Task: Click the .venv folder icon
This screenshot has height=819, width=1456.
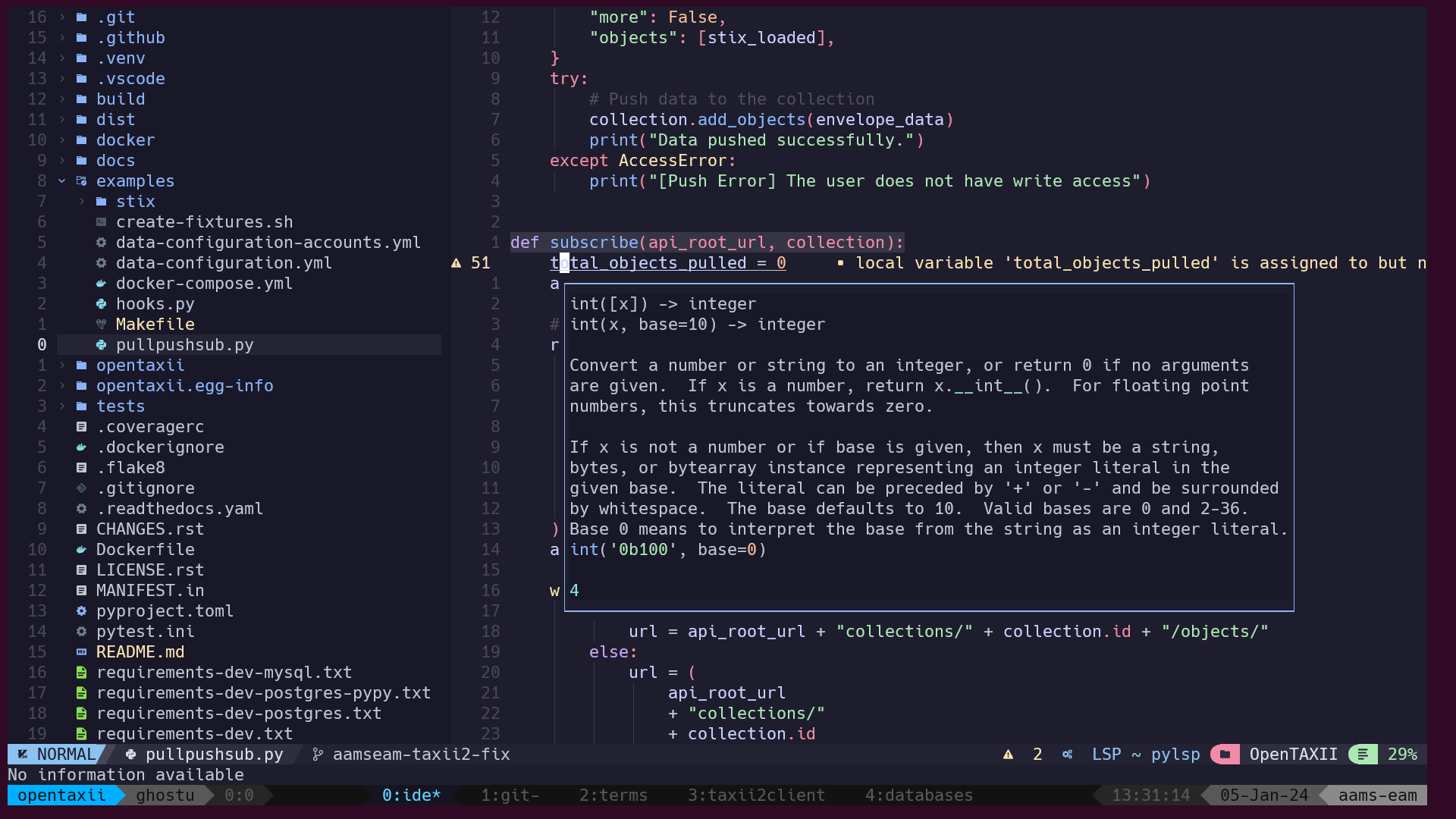Action: pyautogui.click(x=81, y=58)
